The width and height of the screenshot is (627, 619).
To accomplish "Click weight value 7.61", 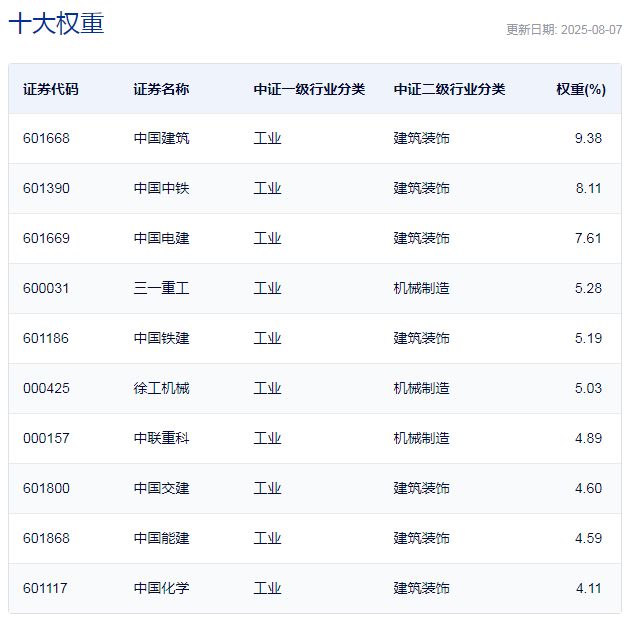I will click(x=588, y=238).
